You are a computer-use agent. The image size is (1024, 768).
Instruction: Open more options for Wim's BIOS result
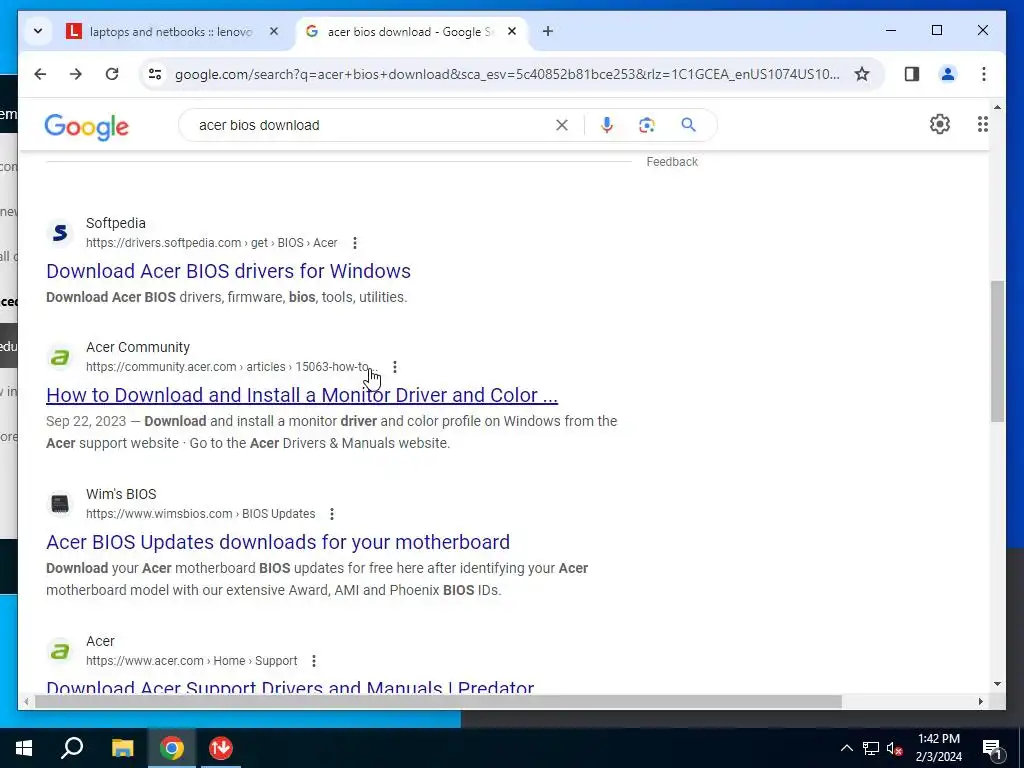pos(332,514)
